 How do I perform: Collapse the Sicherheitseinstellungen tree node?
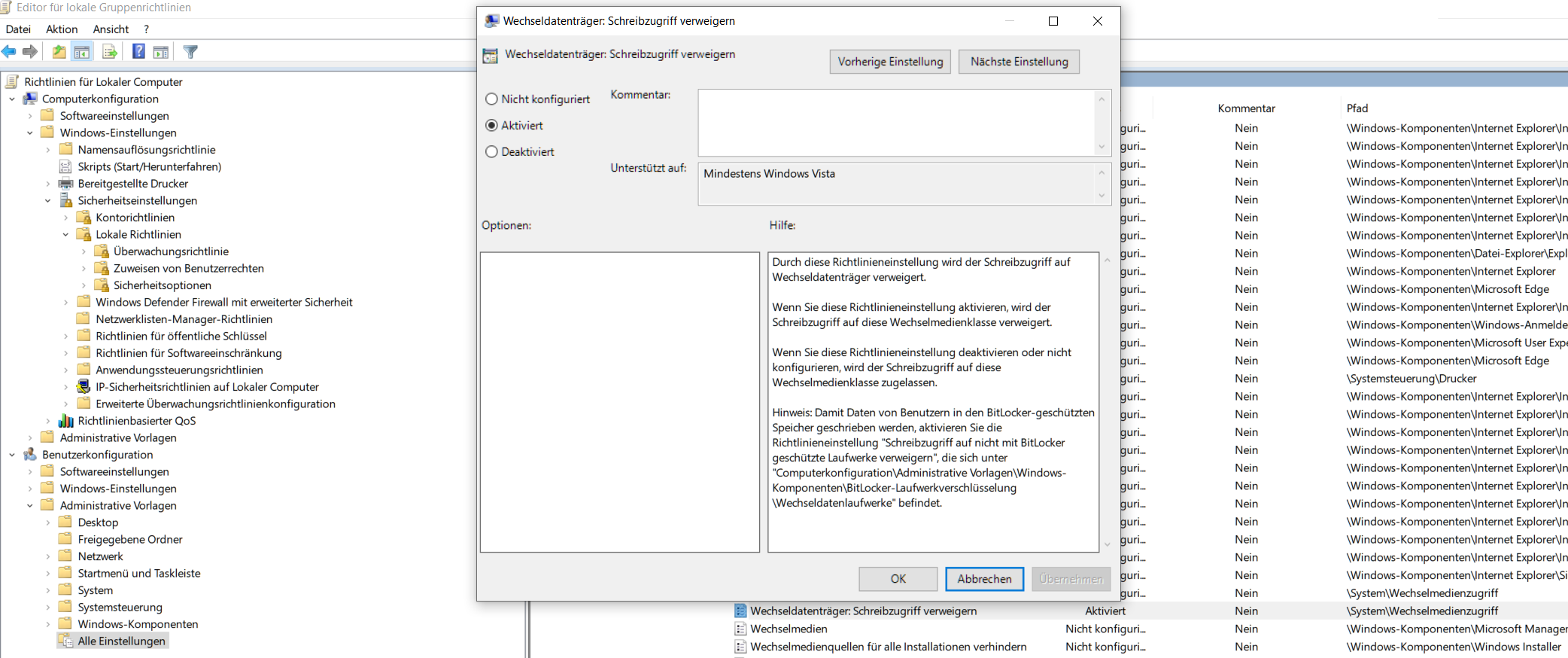tap(47, 200)
